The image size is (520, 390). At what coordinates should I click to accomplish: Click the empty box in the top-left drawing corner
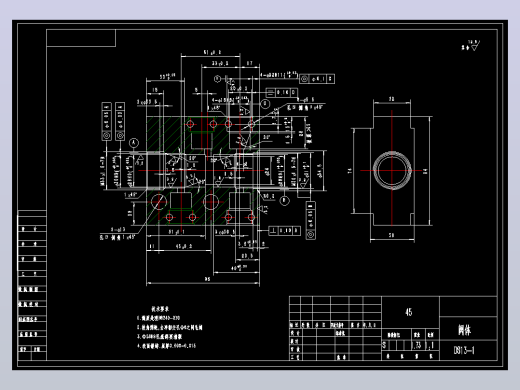coord(81,38)
